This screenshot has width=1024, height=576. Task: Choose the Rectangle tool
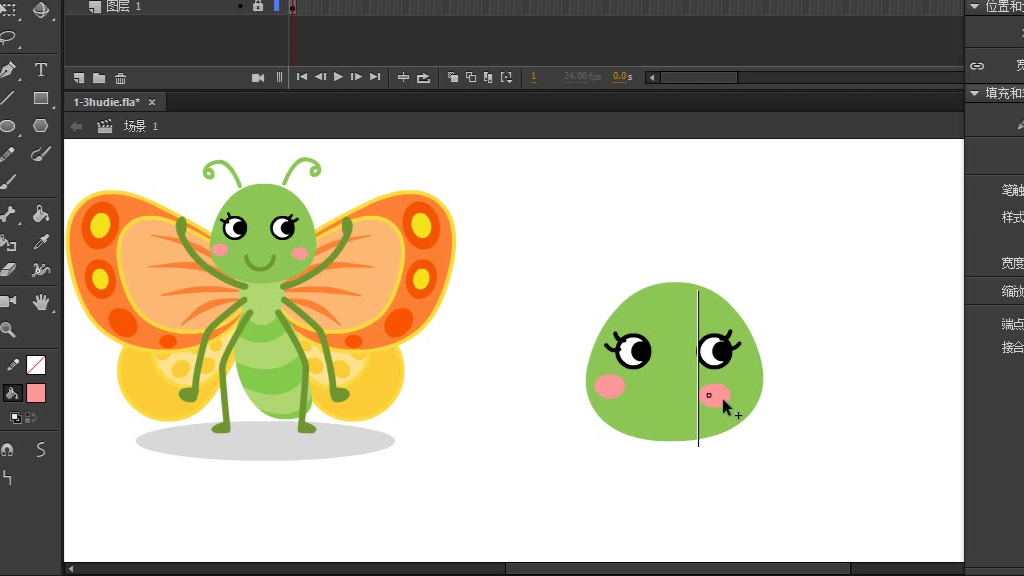pyautogui.click(x=41, y=98)
